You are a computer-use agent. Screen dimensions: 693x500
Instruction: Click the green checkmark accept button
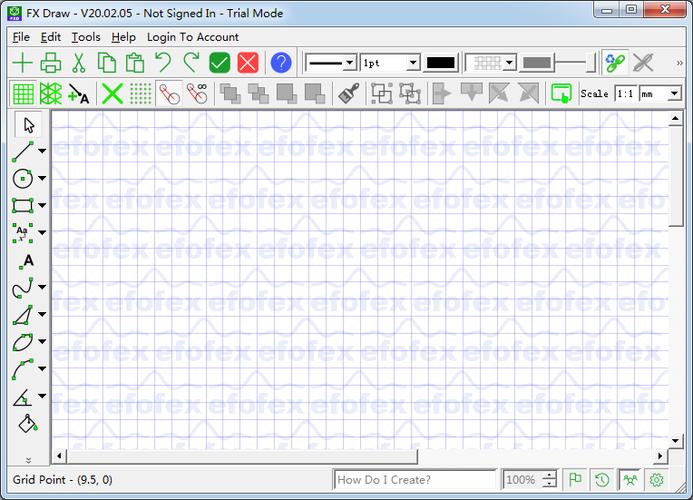pos(220,63)
